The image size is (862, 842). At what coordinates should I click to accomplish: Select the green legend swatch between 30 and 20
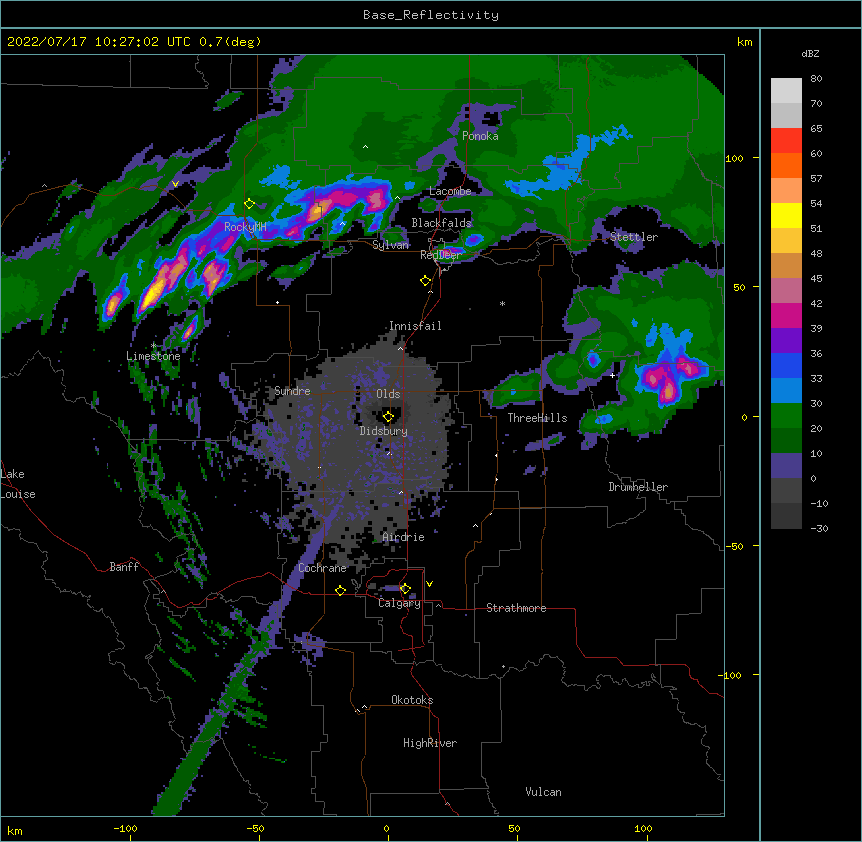[x=786, y=416]
